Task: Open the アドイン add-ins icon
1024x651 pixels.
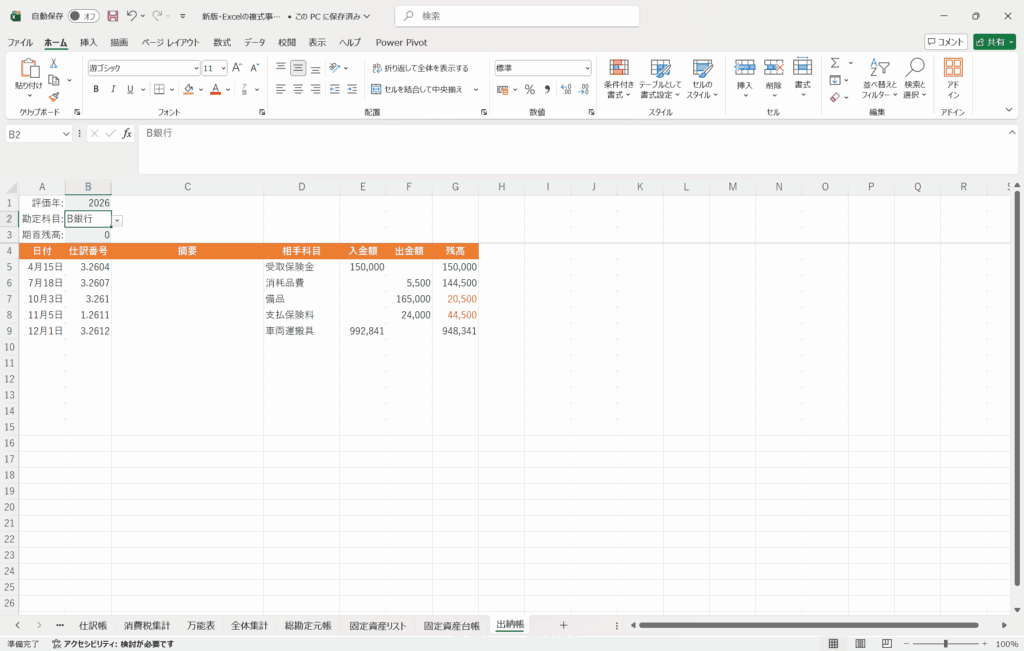Action: coord(953,77)
